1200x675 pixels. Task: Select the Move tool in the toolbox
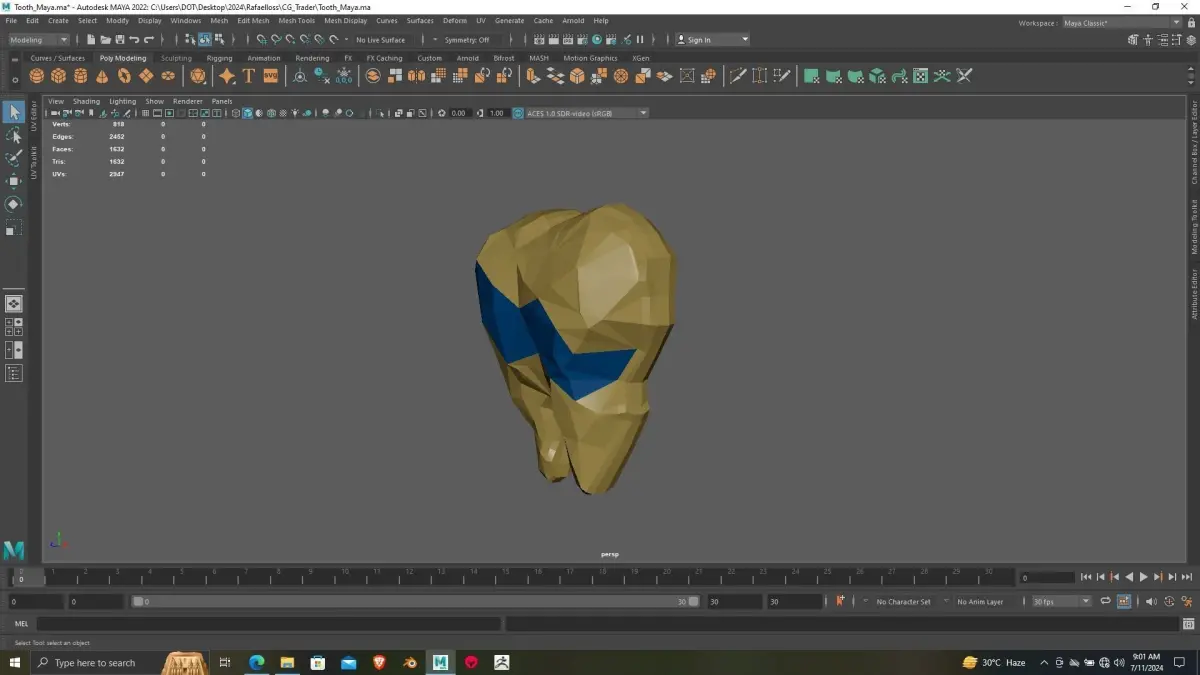click(x=14, y=181)
